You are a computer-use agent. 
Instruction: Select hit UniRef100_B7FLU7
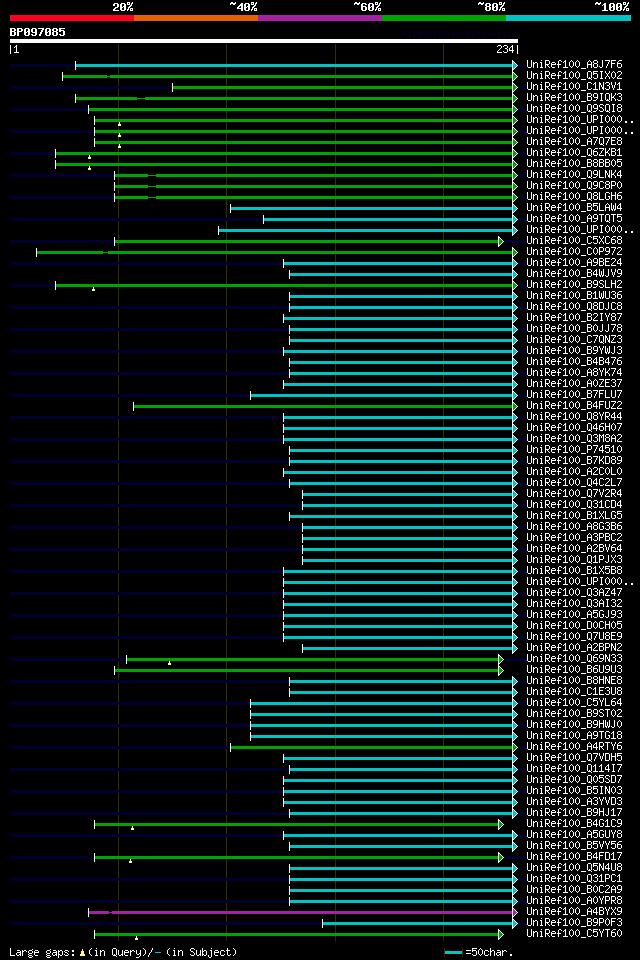[x=574, y=395]
